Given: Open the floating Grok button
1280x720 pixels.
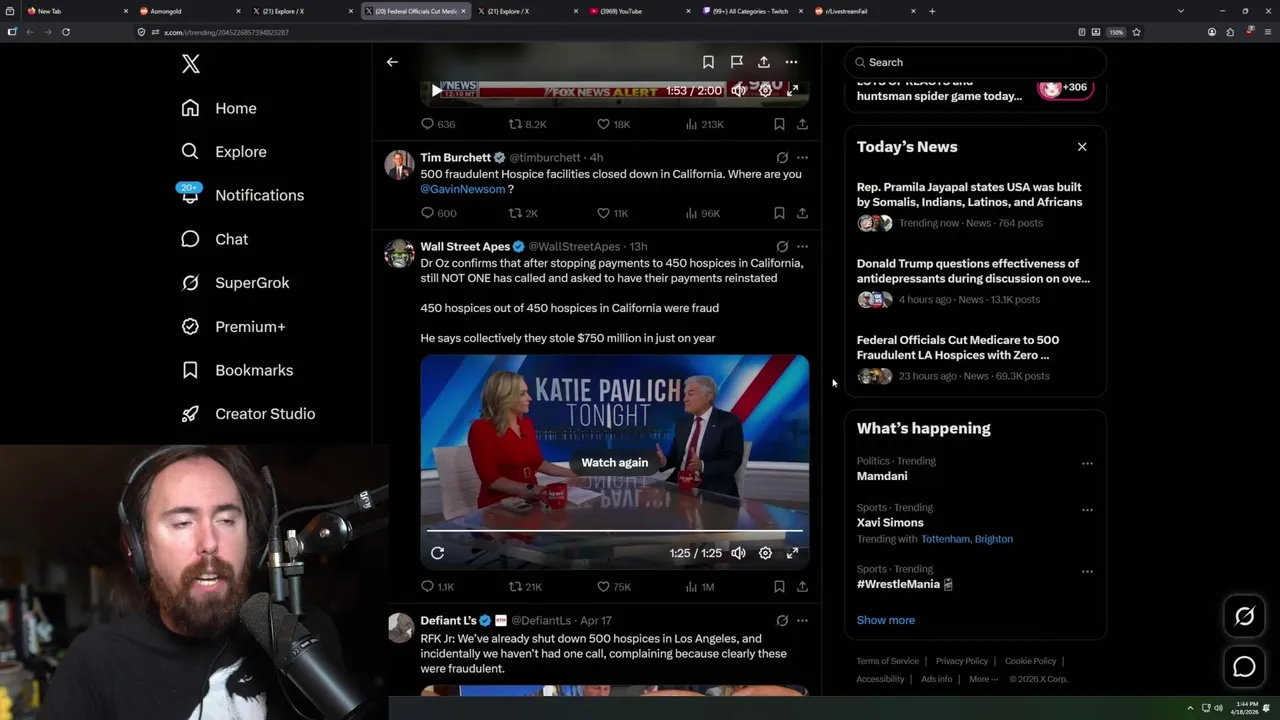Looking at the screenshot, I should click(x=1244, y=617).
